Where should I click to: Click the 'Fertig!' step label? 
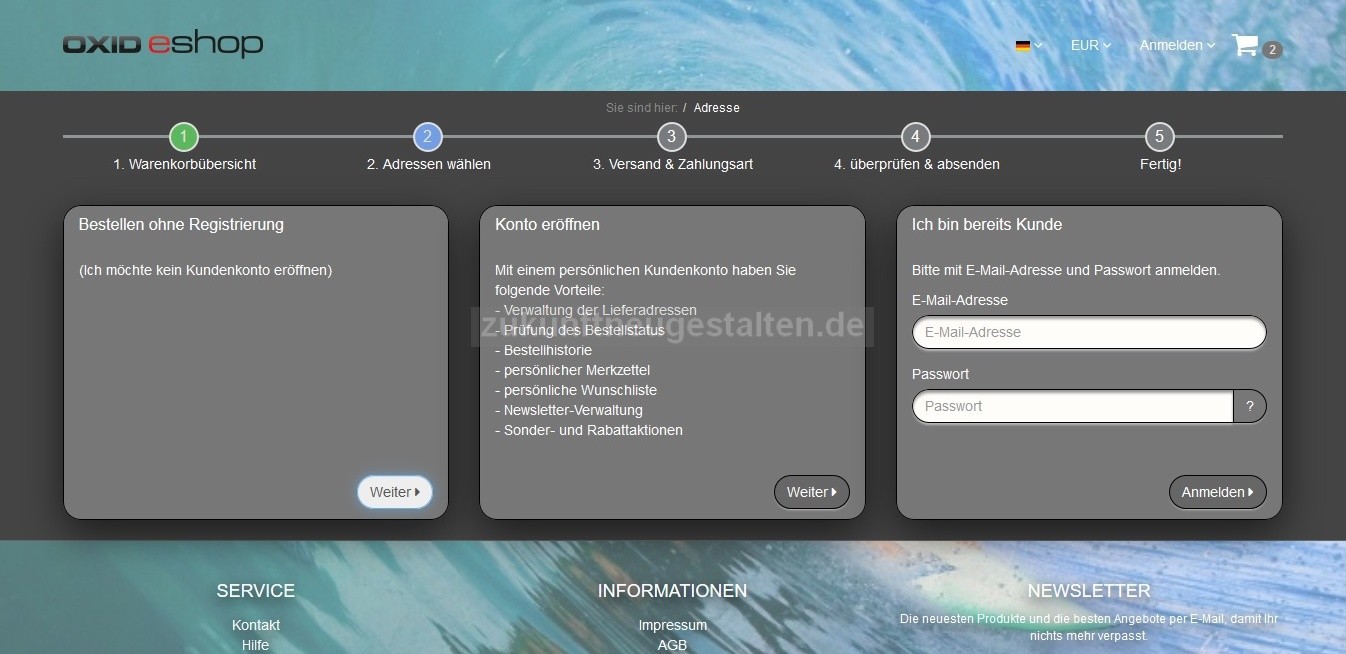click(1160, 164)
